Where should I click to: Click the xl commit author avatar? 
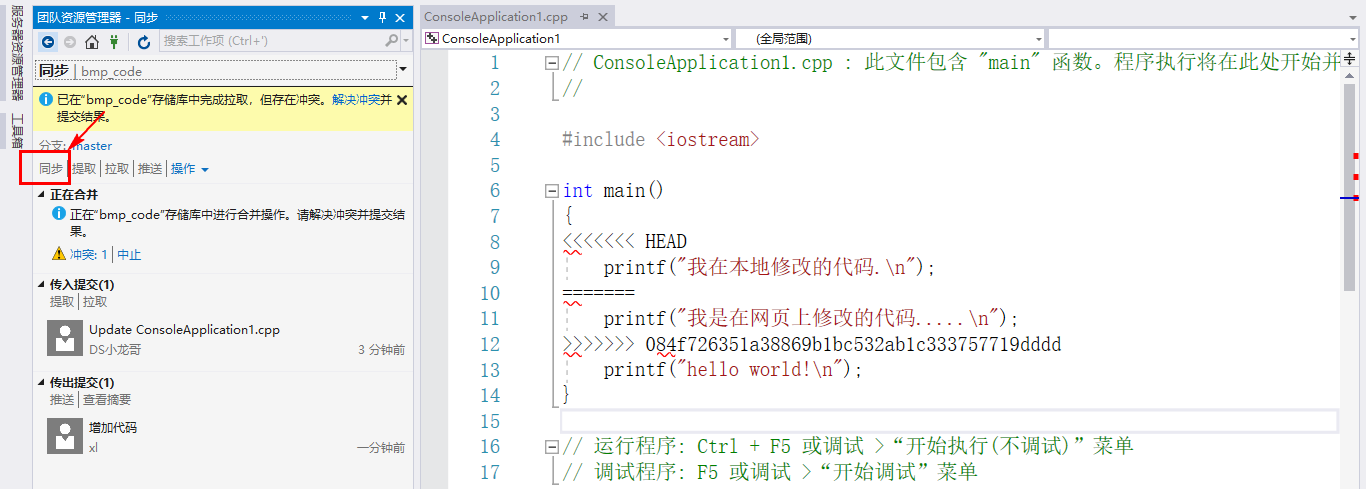pos(65,437)
